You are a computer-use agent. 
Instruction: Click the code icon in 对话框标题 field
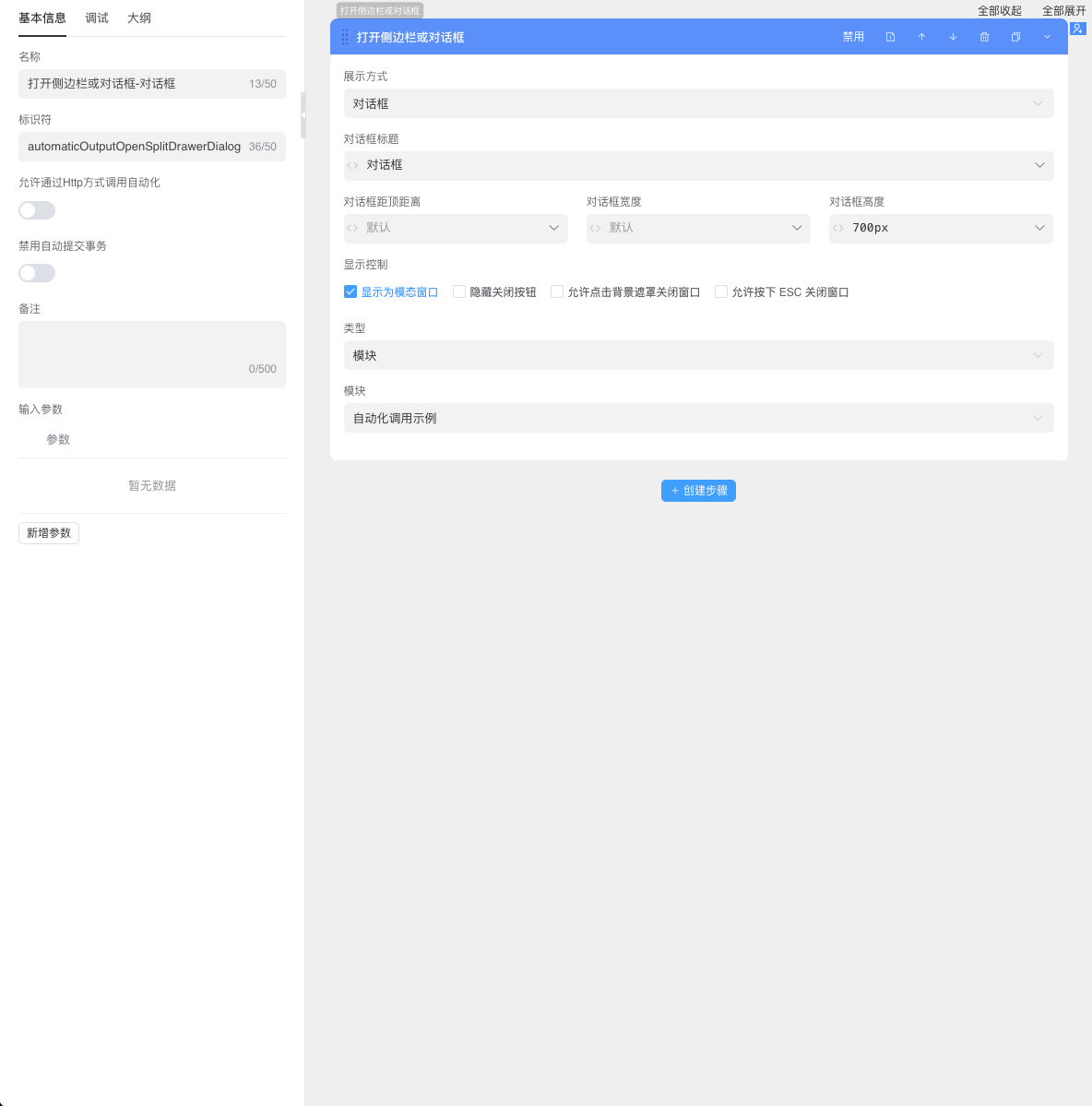[352, 165]
